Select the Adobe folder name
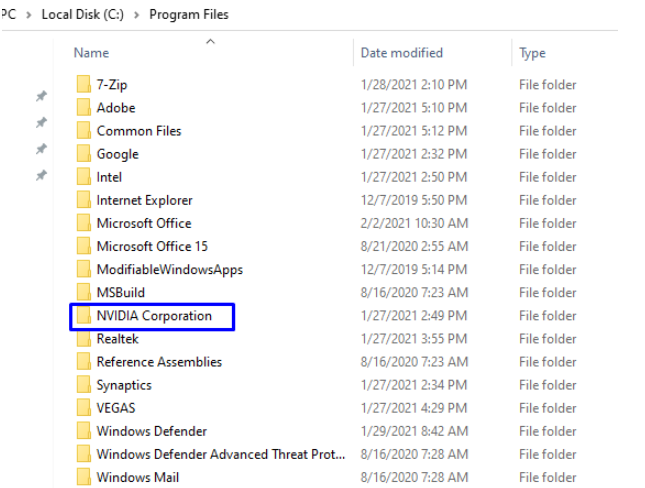Screen dimensions: 645x488 (x=116, y=108)
